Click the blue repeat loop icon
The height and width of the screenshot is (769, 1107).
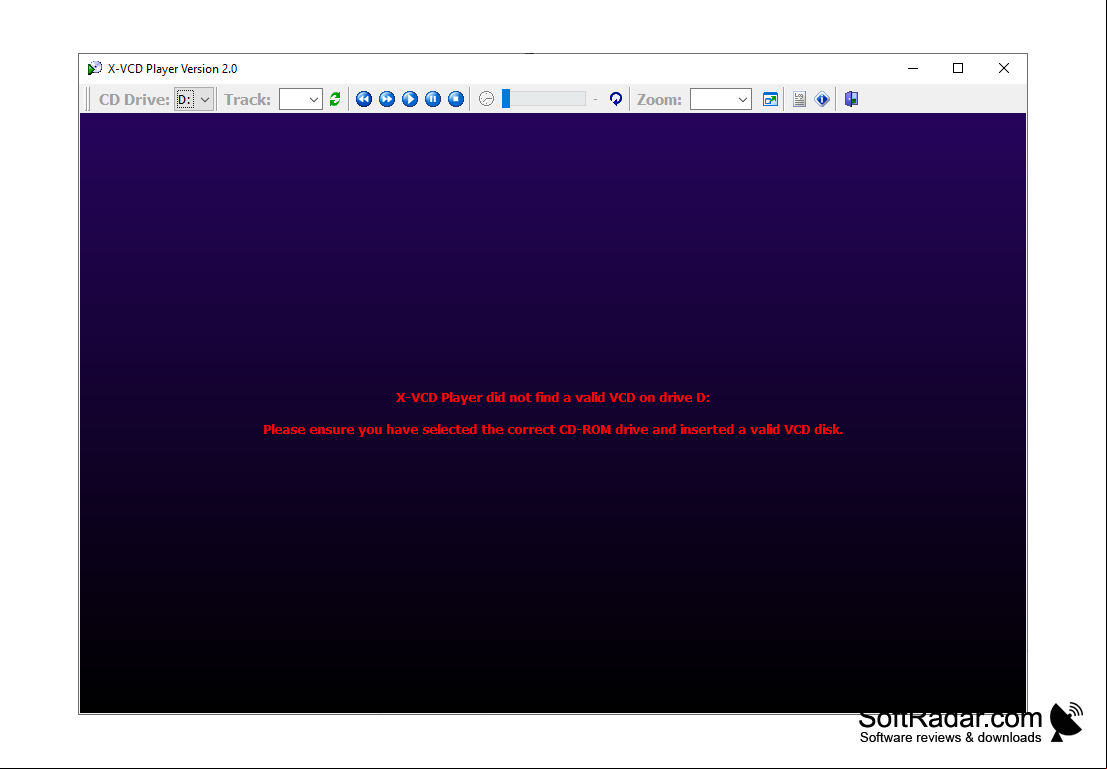(x=616, y=100)
